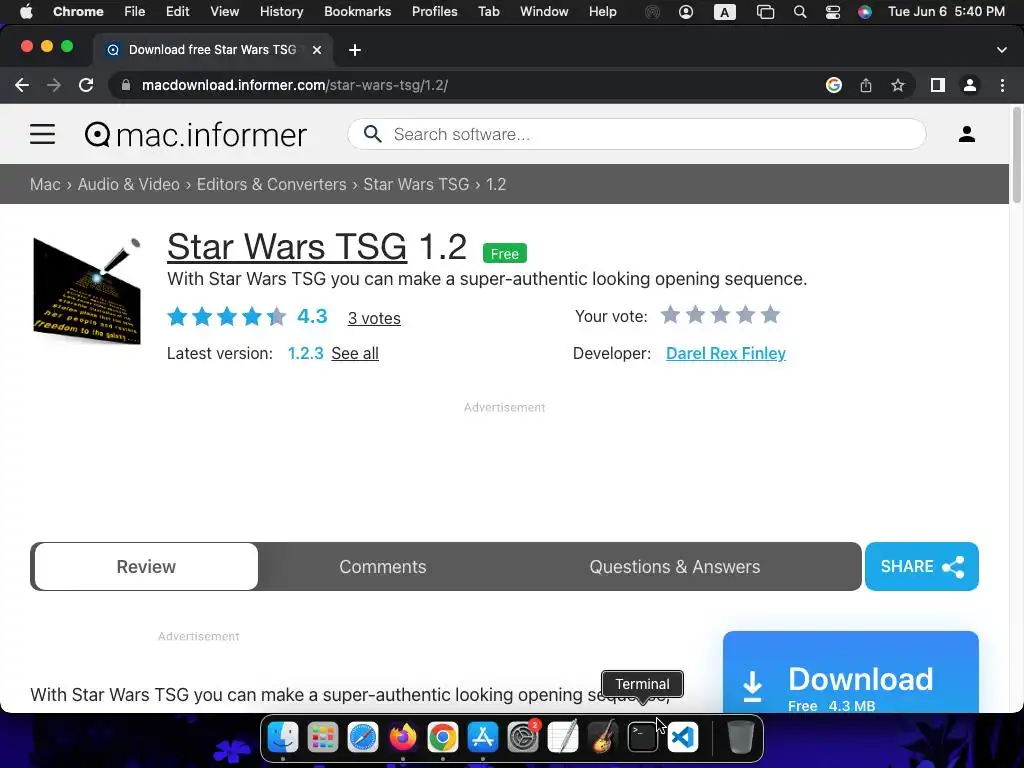The height and width of the screenshot is (768, 1024).
Task: Open System Preferences in the Dock
Action: 523,737
